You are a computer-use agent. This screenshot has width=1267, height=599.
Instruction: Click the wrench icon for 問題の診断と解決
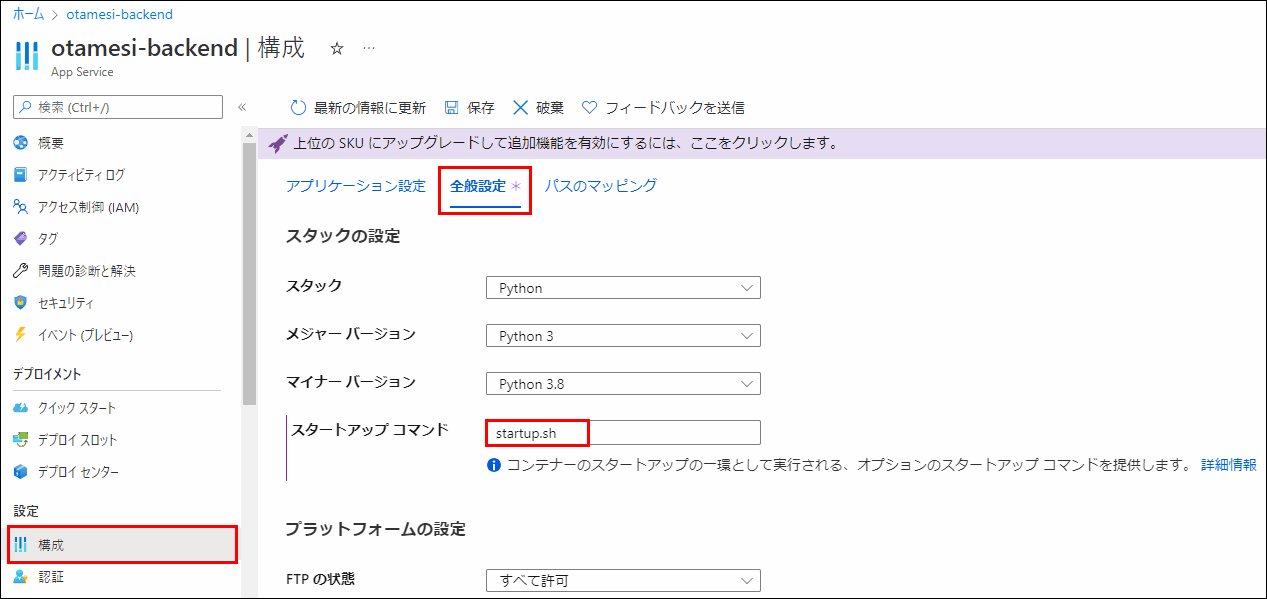[21, 271]
